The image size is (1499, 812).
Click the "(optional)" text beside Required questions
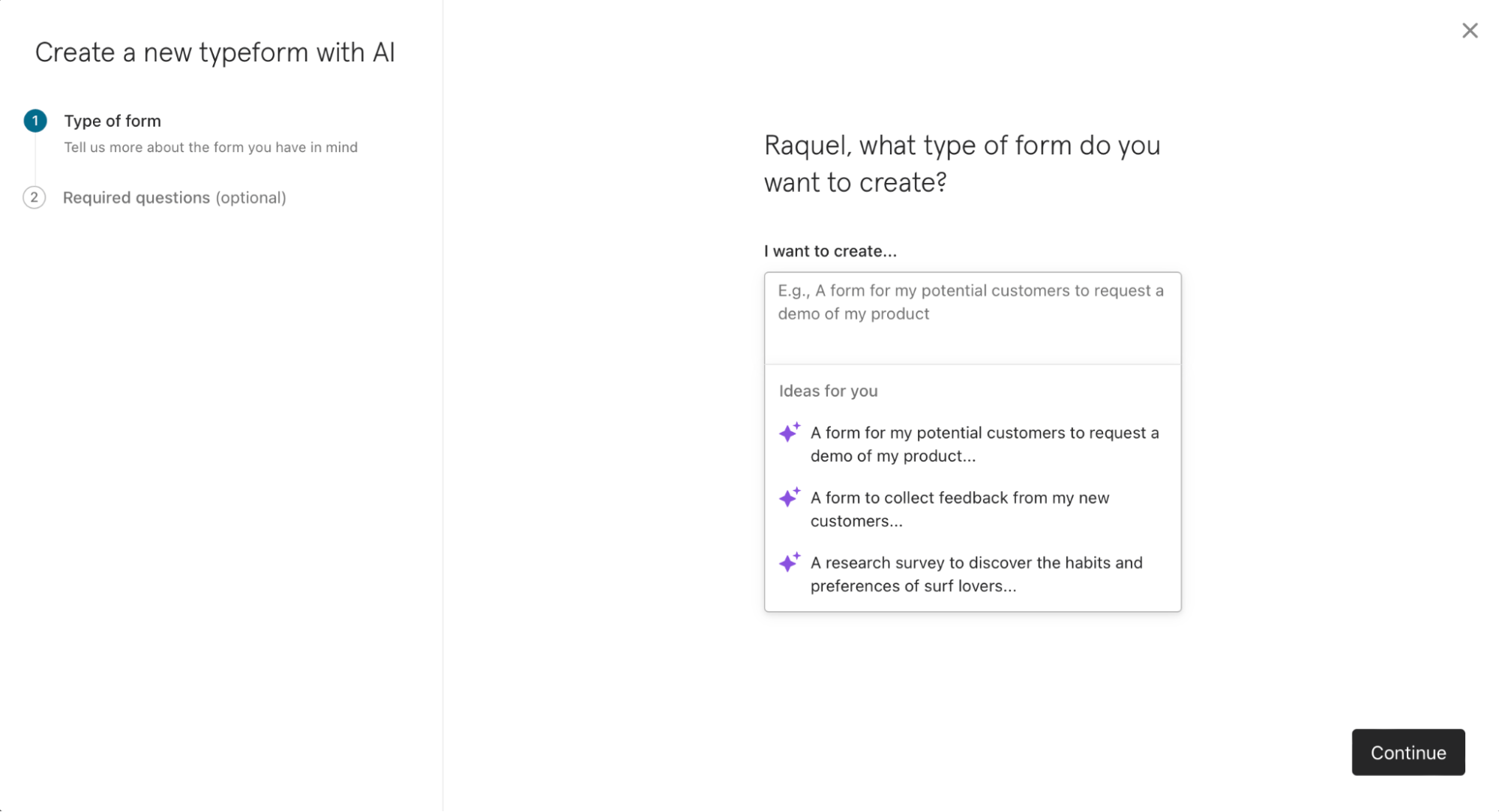[251, 197]
